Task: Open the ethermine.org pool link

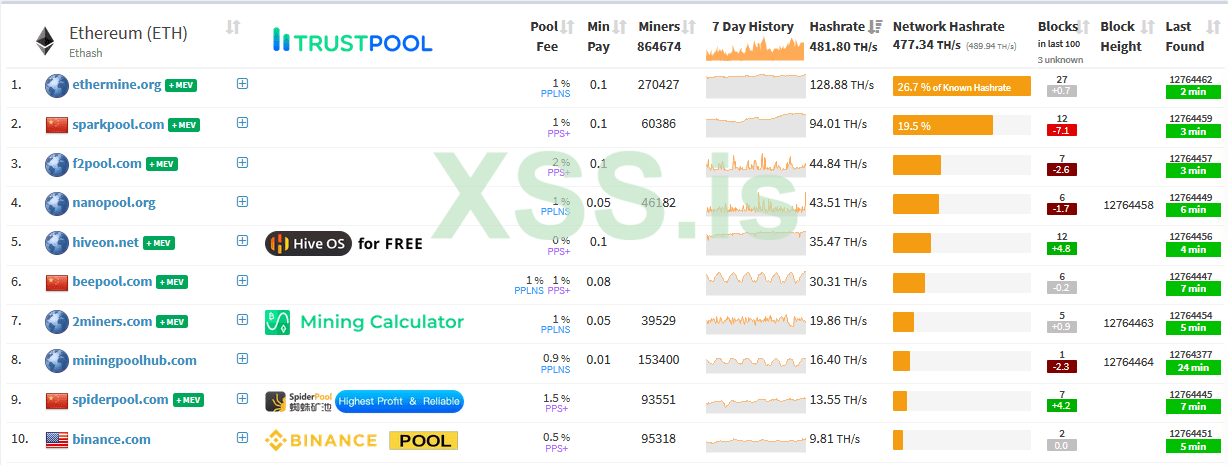Action: [x=117, y=85]
